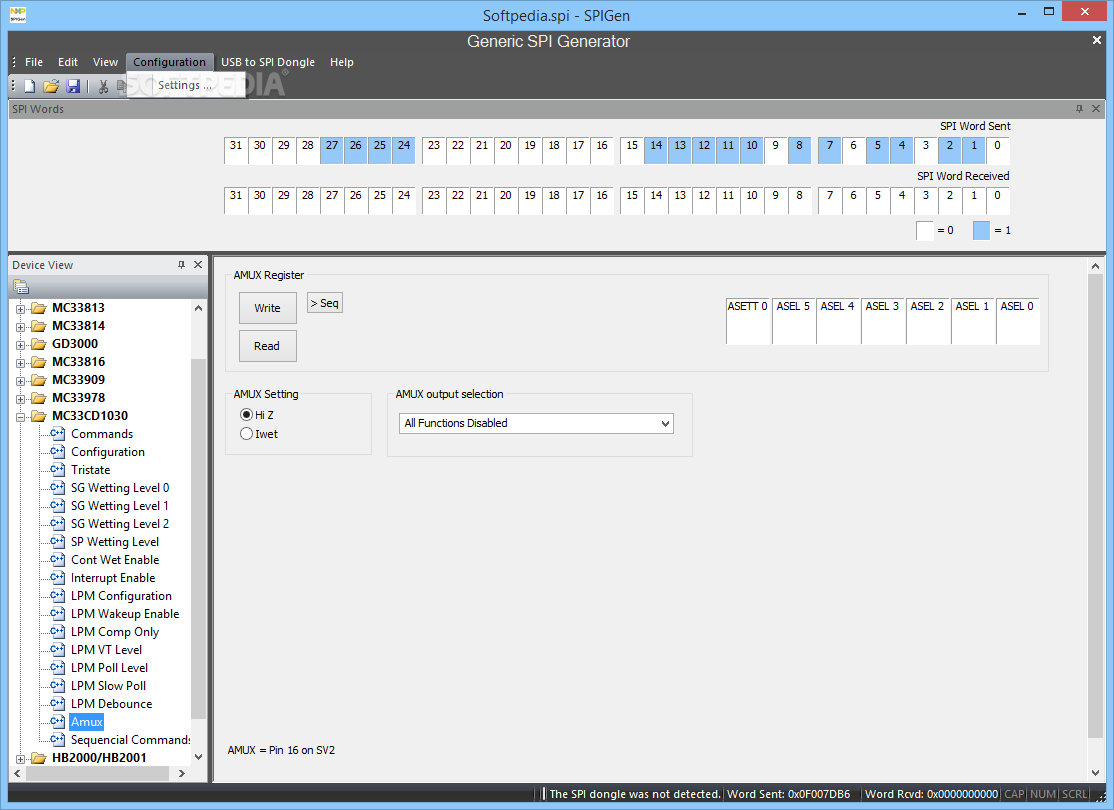Open the Configuration menu
Image resolution: width=1114 pixels, height=810 pixels.
pos(169,62)
